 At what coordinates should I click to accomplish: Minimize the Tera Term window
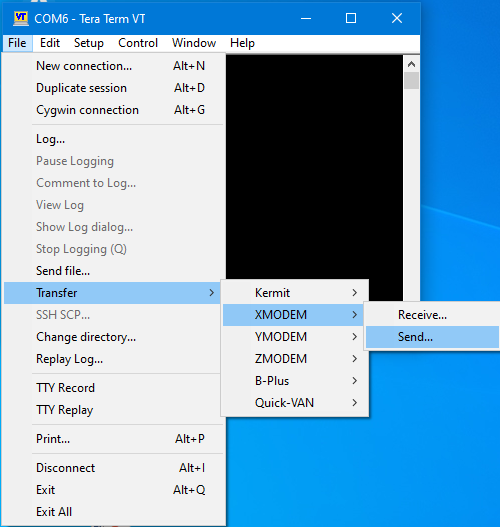click(306, 18)
